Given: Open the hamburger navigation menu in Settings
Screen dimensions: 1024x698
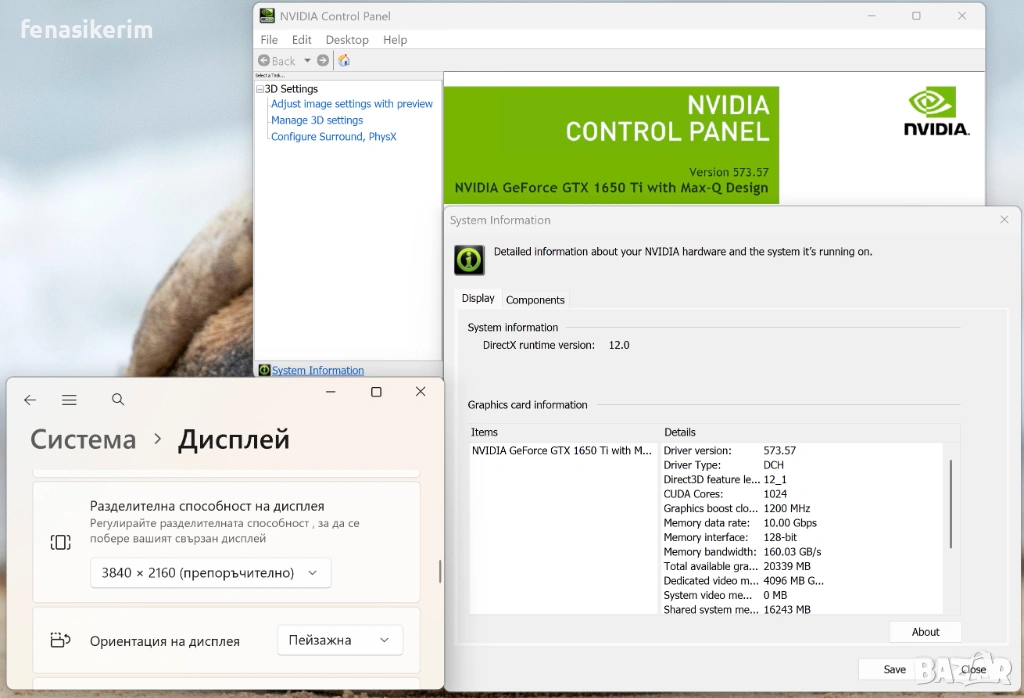Looking at the screenshot, I should 69,400.
